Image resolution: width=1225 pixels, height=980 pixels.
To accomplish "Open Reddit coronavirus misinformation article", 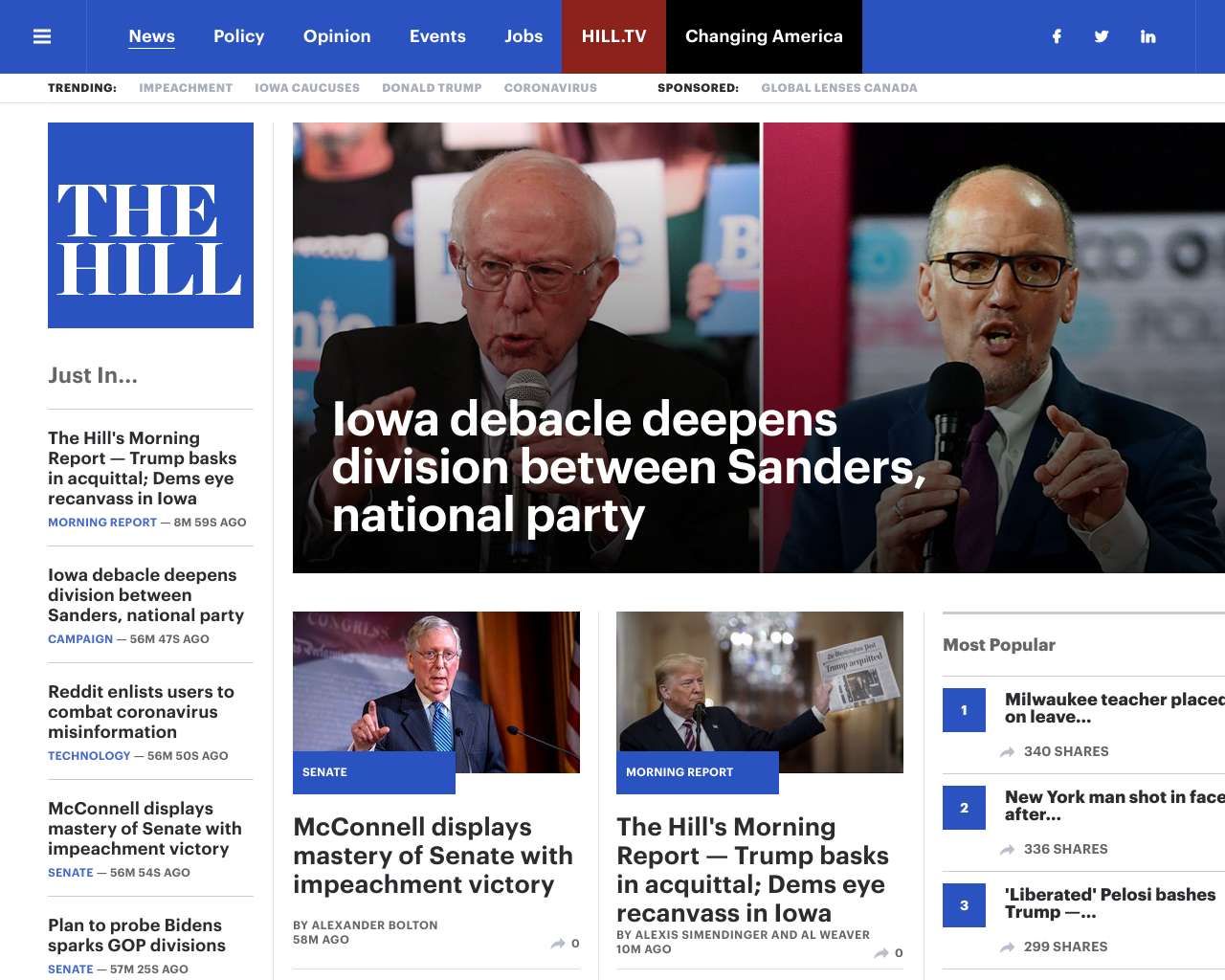I will click(x=141, y=711).
